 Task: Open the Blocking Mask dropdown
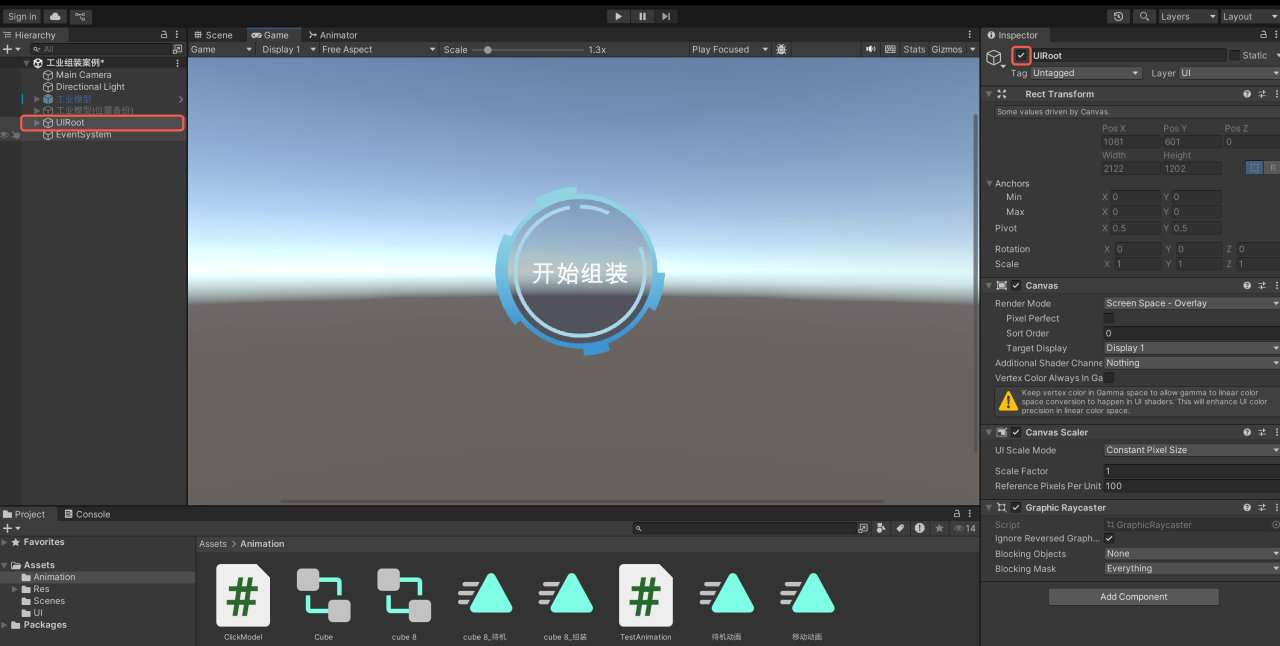tap(1192, 568)
